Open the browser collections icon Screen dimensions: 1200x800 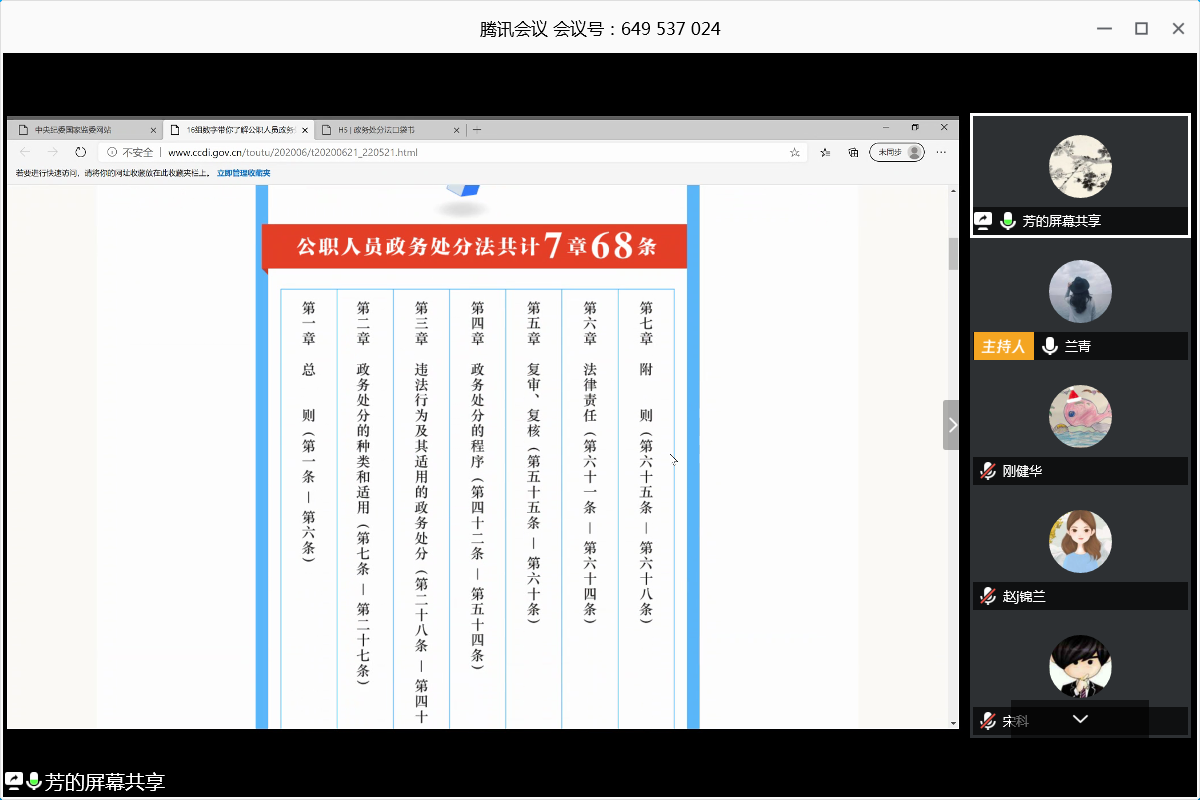tap(853, 152)
